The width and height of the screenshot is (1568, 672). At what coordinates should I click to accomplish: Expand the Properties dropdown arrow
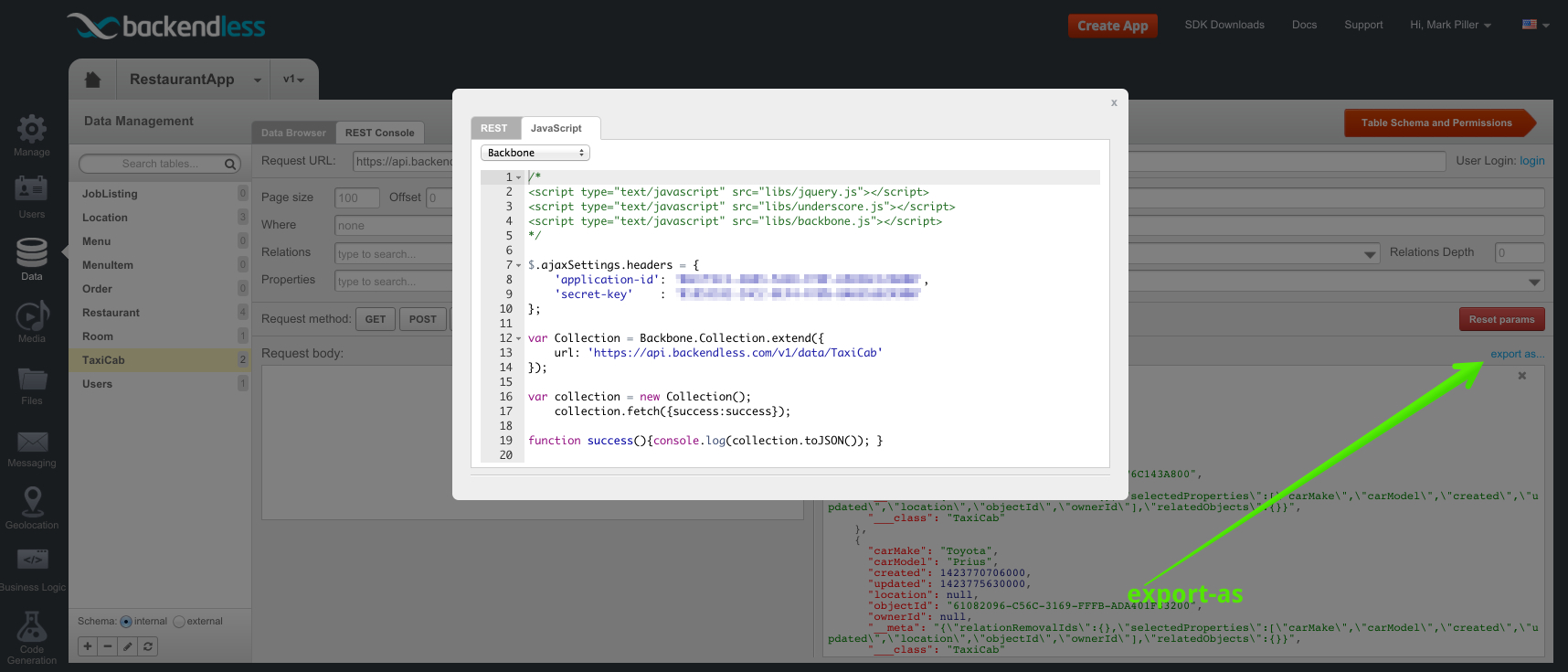pos(1534,282)
